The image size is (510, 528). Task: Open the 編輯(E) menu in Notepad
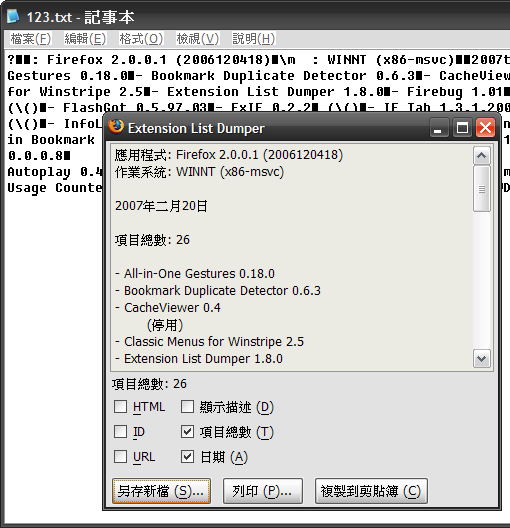coord(85,39)
